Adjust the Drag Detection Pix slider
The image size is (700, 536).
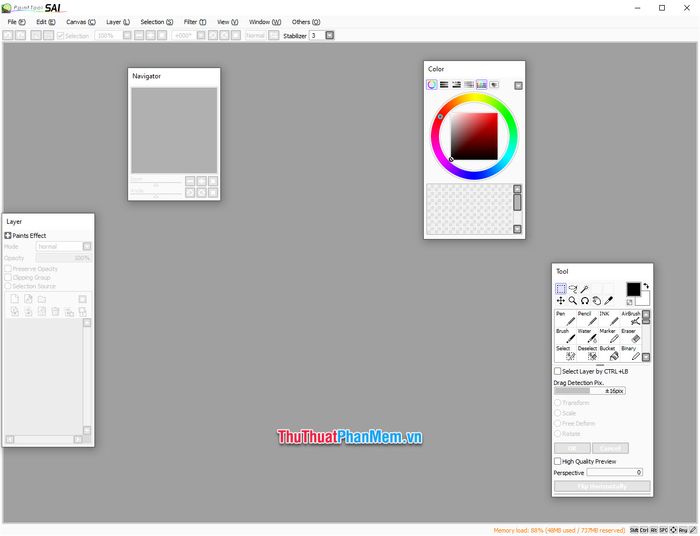pyautogui.click(x=590, y=391)
